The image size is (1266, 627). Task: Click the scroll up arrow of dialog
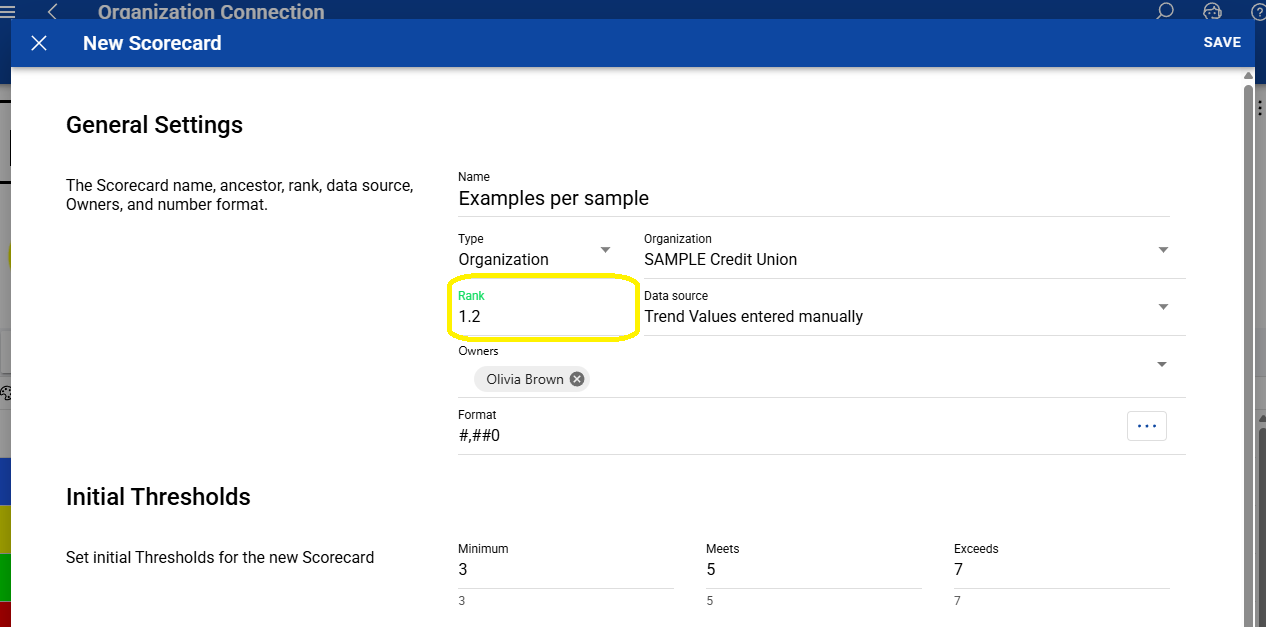pos(1248,76)
